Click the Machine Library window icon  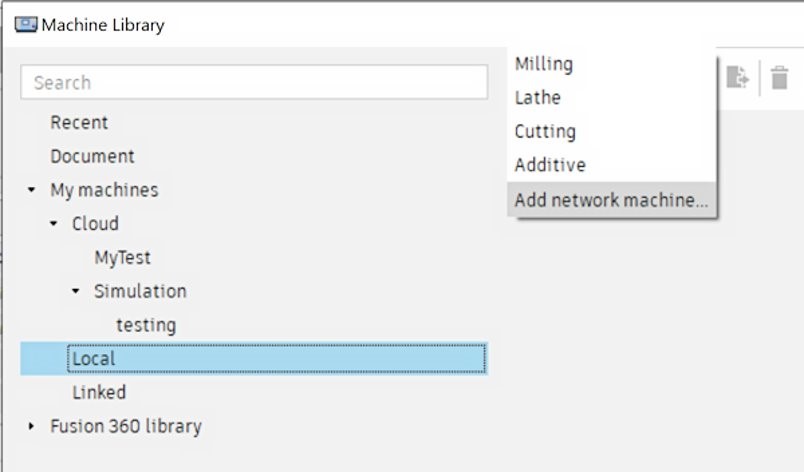pos(25,25)
